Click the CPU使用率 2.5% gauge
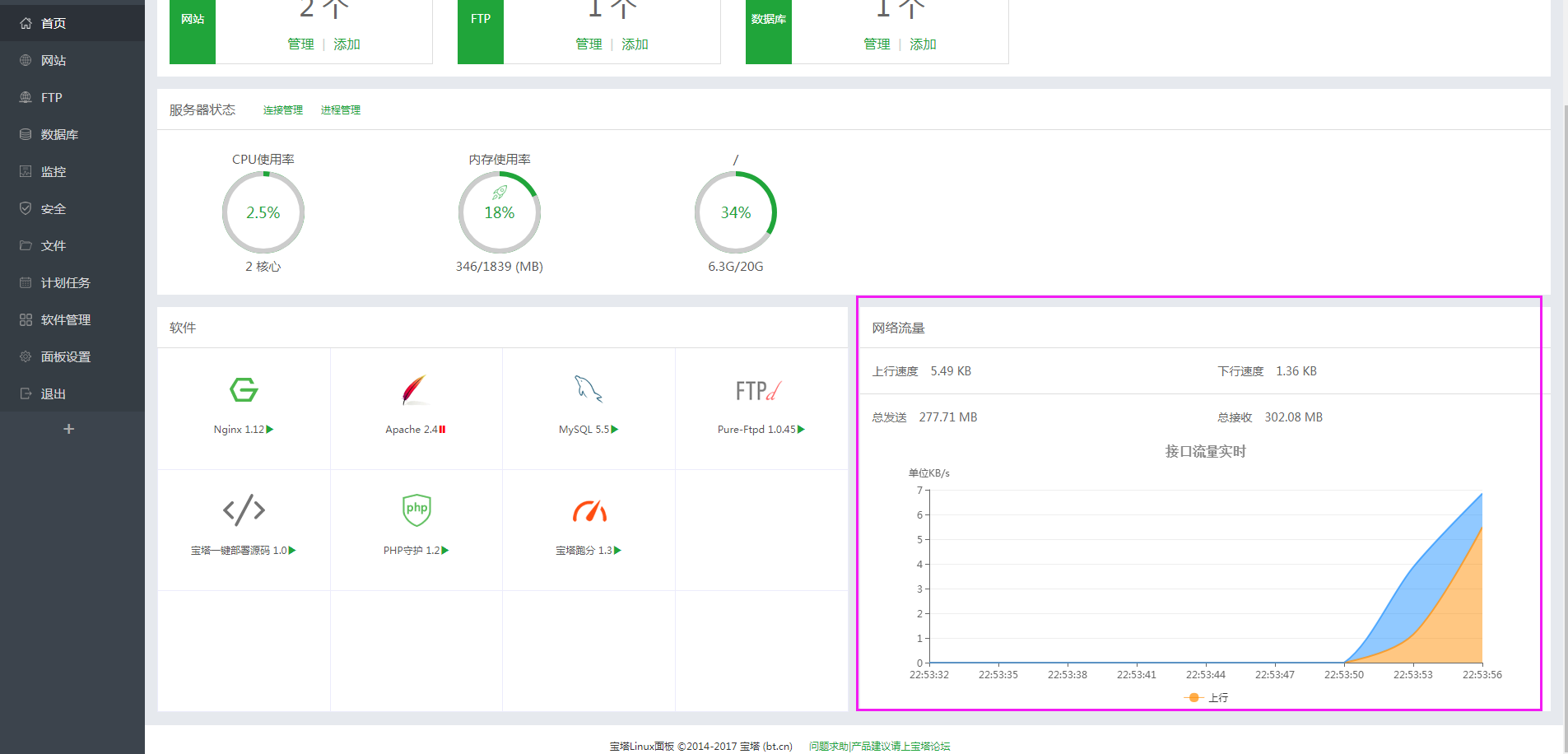1568x754 pixels. point(263,212)
